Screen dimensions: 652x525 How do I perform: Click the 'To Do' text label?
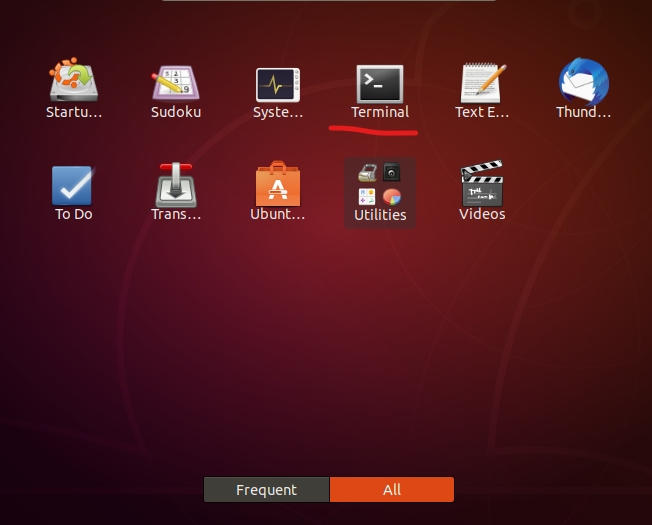(73, 214)
